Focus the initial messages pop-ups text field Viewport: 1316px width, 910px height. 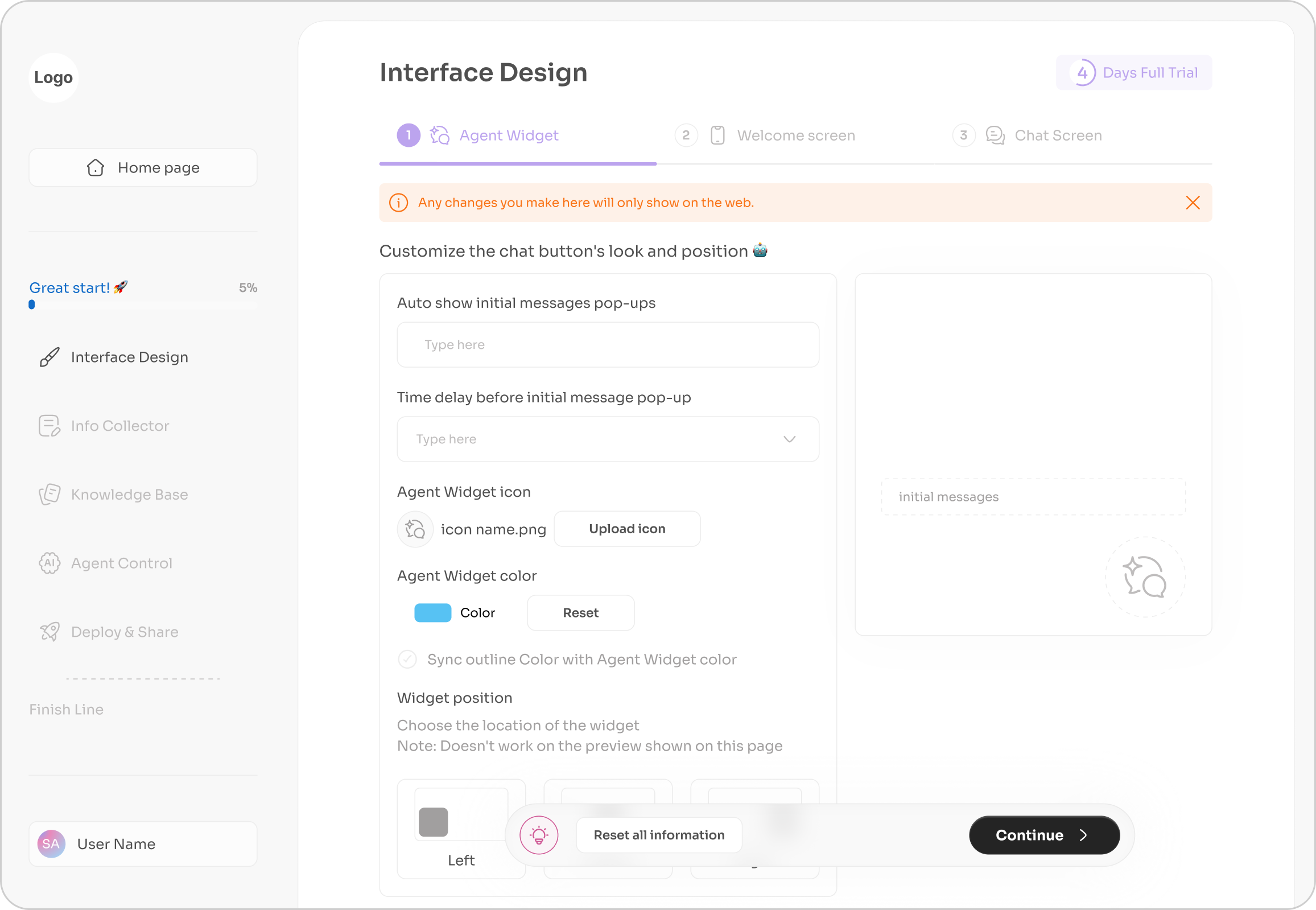coord(608,345)
